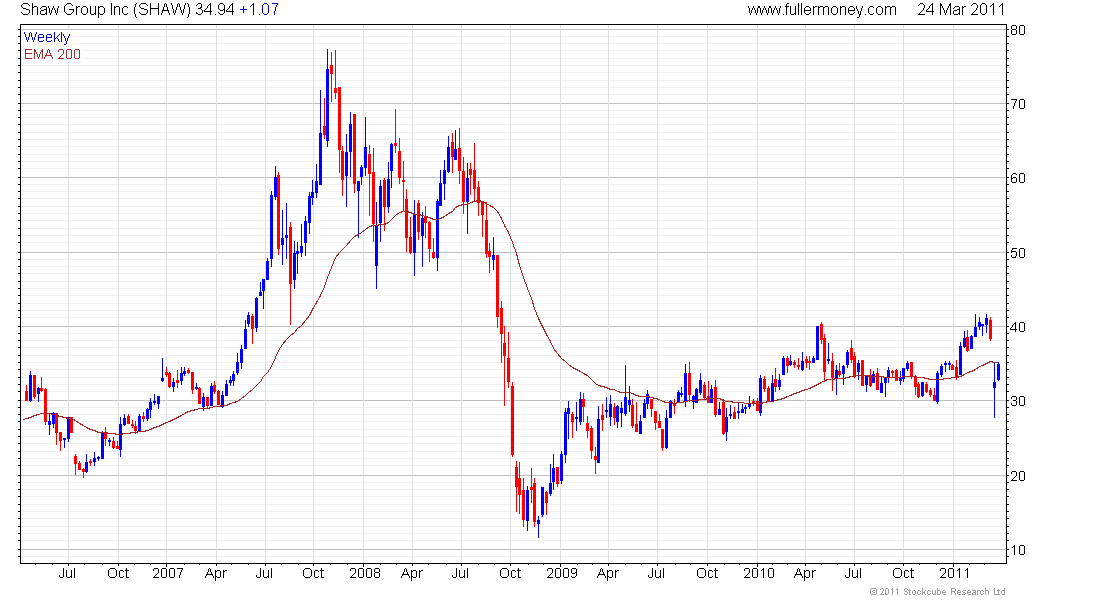
Task: Click the Oct label just before 2011
Action: point(903,573)
